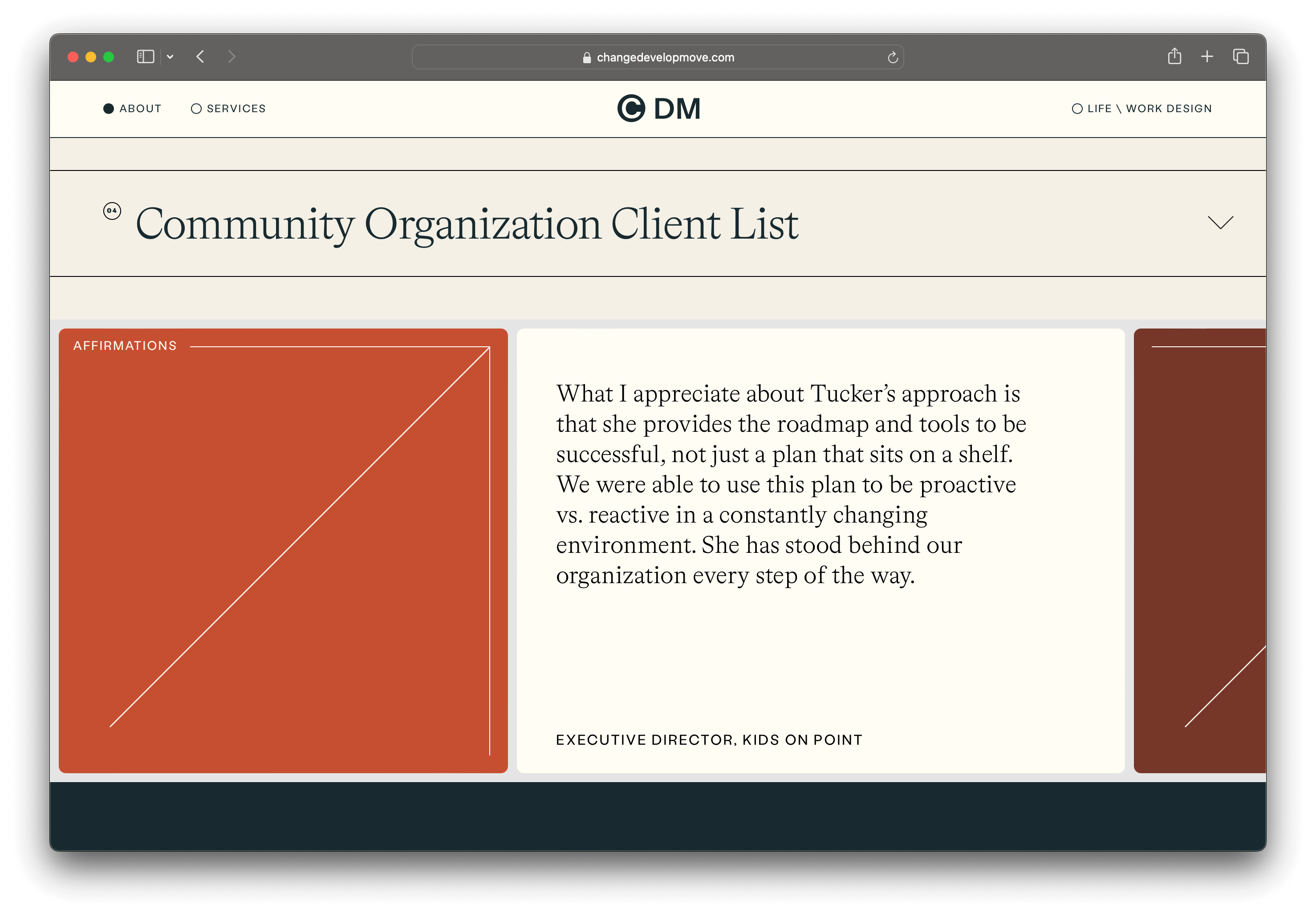Click the Community Organization Client List heading
This screenshot has height=917, width=1316.
pyautogui.click(x=466, y=224)
